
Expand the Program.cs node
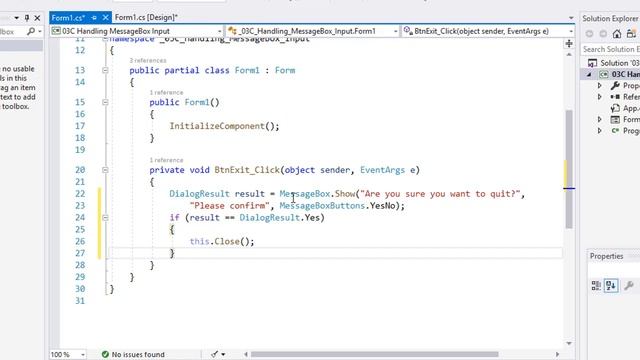600,131
